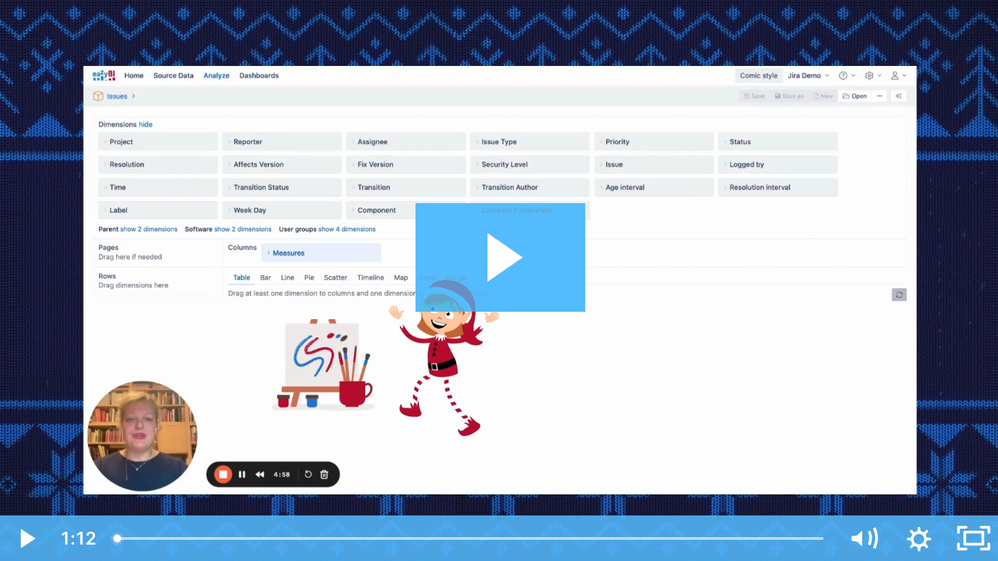Select the Issue dimension
The image size is (998, 561).
pos(654,164)
